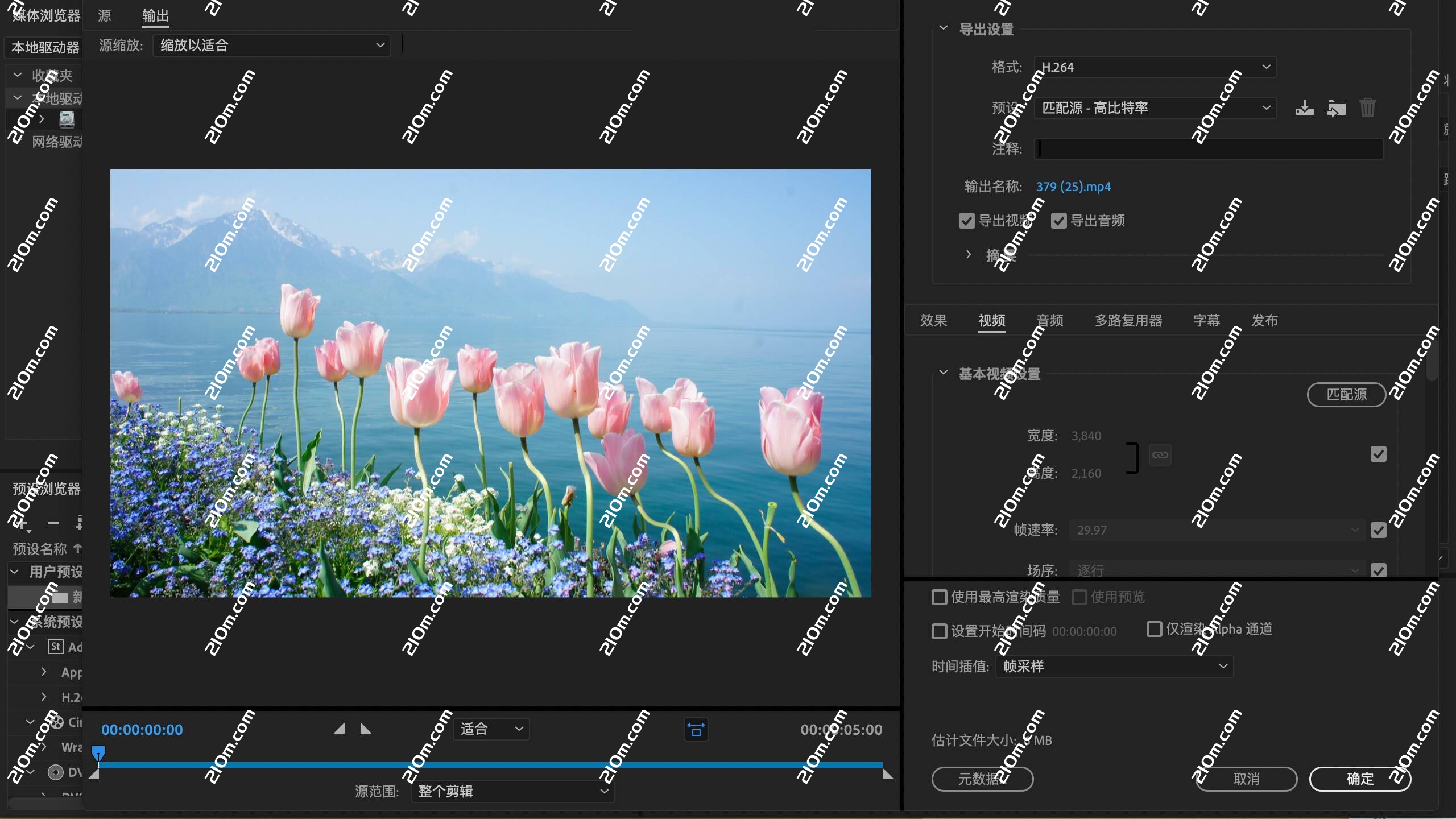Screen dimensions: 1456x819
Task: Switch to the 音频 tab
Action: (x=1050, y=320)
